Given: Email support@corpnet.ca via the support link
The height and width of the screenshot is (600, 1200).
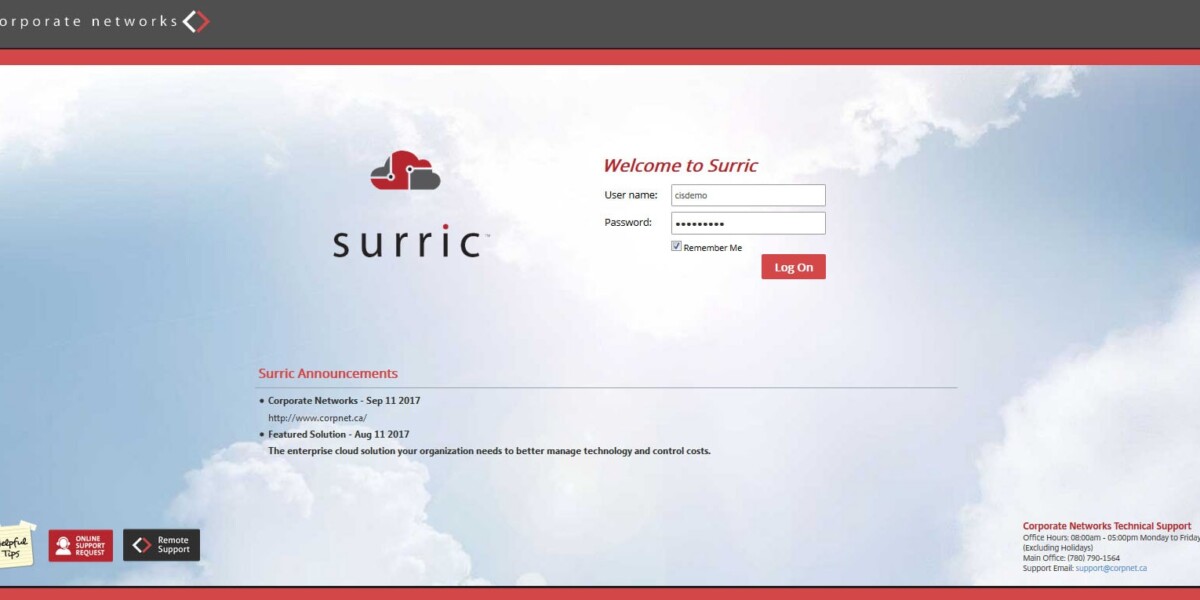Looking at the screenshot, I should (1111, 568).
